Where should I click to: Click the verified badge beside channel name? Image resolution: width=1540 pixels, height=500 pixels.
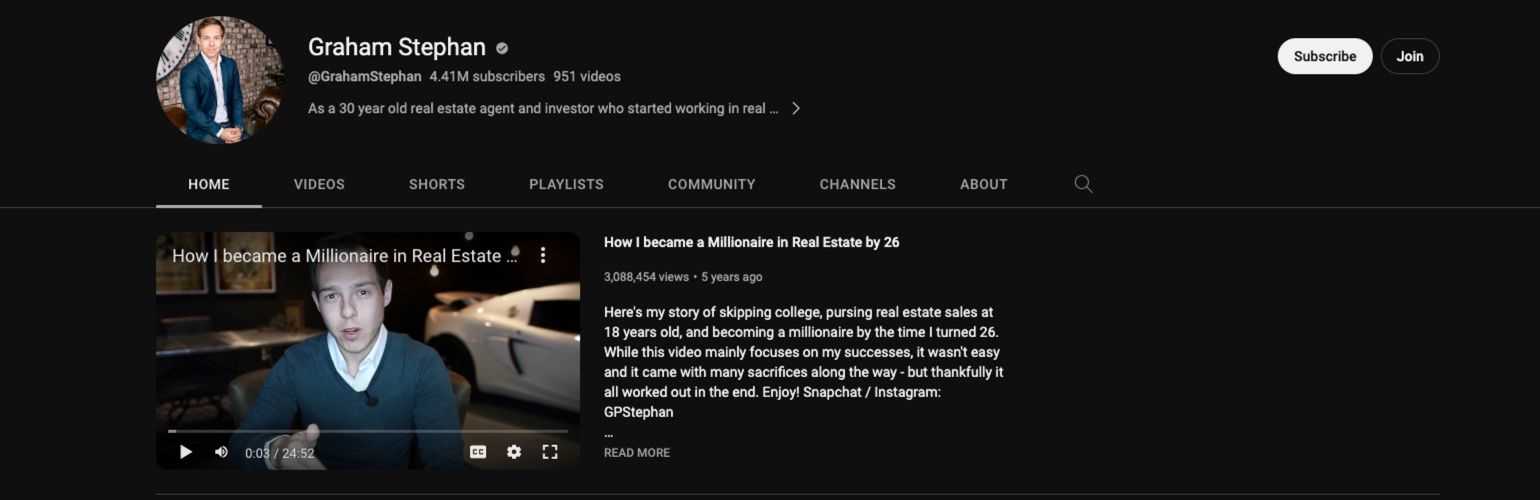point(502,48)
